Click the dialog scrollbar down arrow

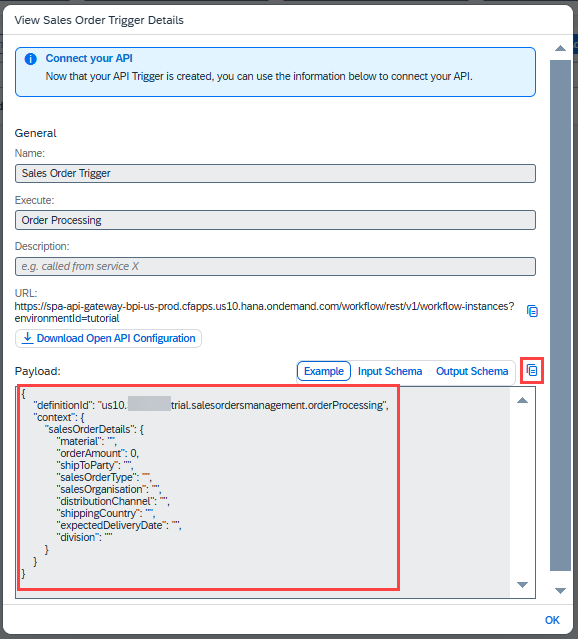[560, 591]
